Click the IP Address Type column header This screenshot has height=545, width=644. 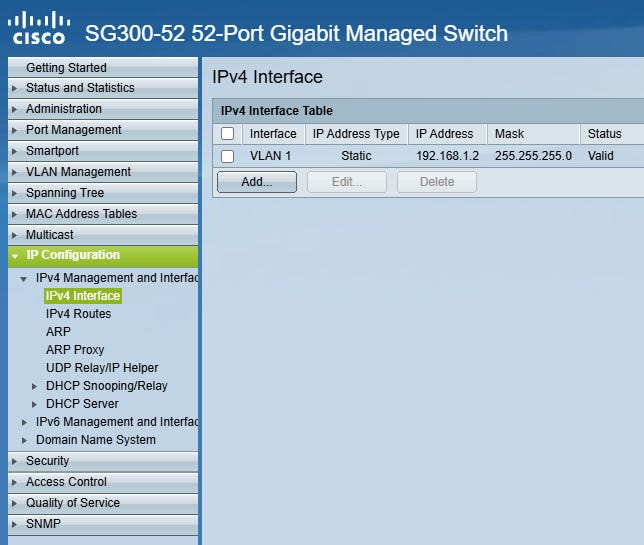356,134
